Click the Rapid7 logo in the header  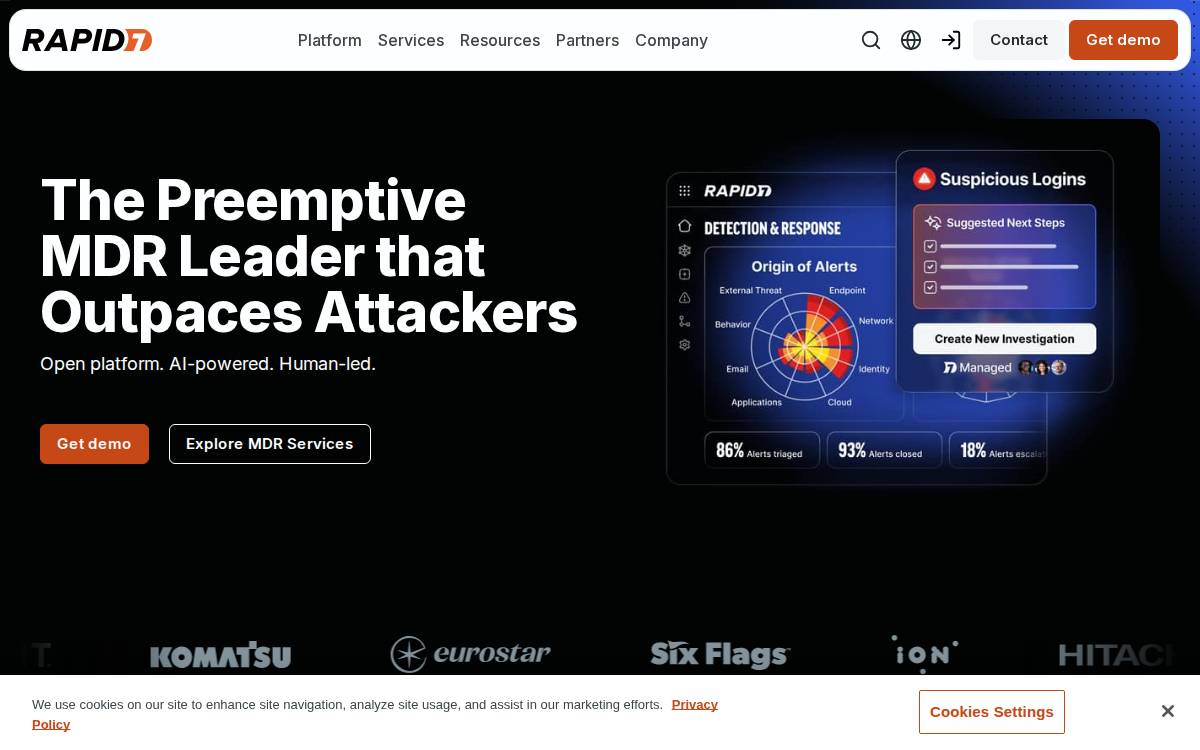87,40
